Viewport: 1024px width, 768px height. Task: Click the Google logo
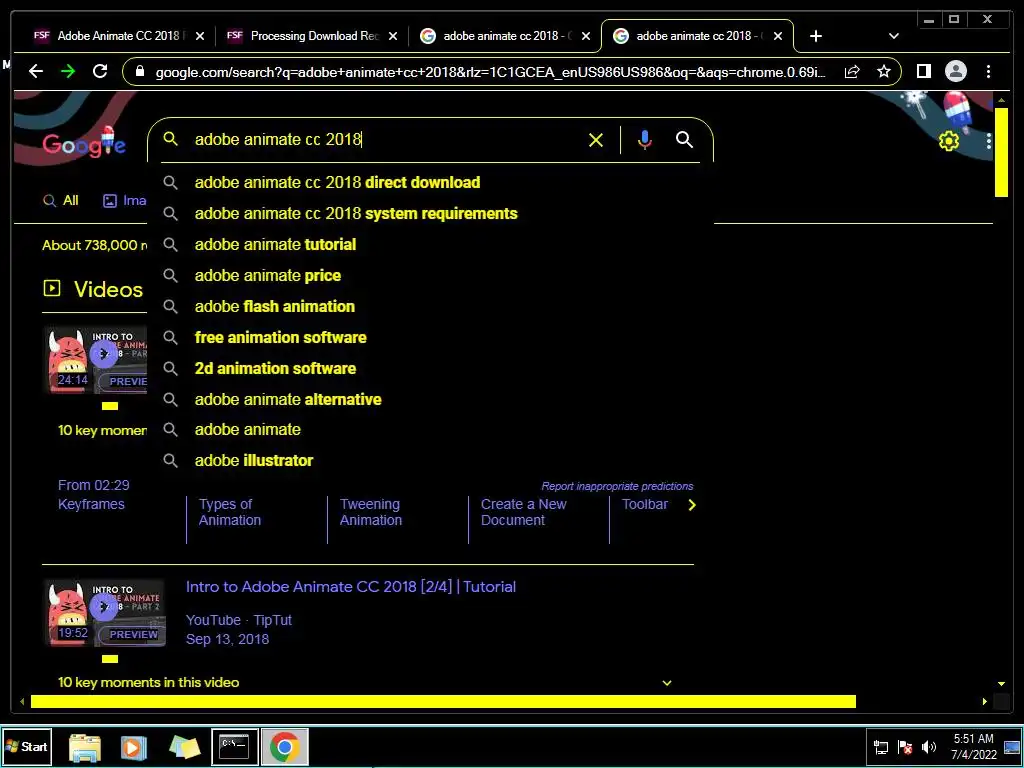click(84, 142)
